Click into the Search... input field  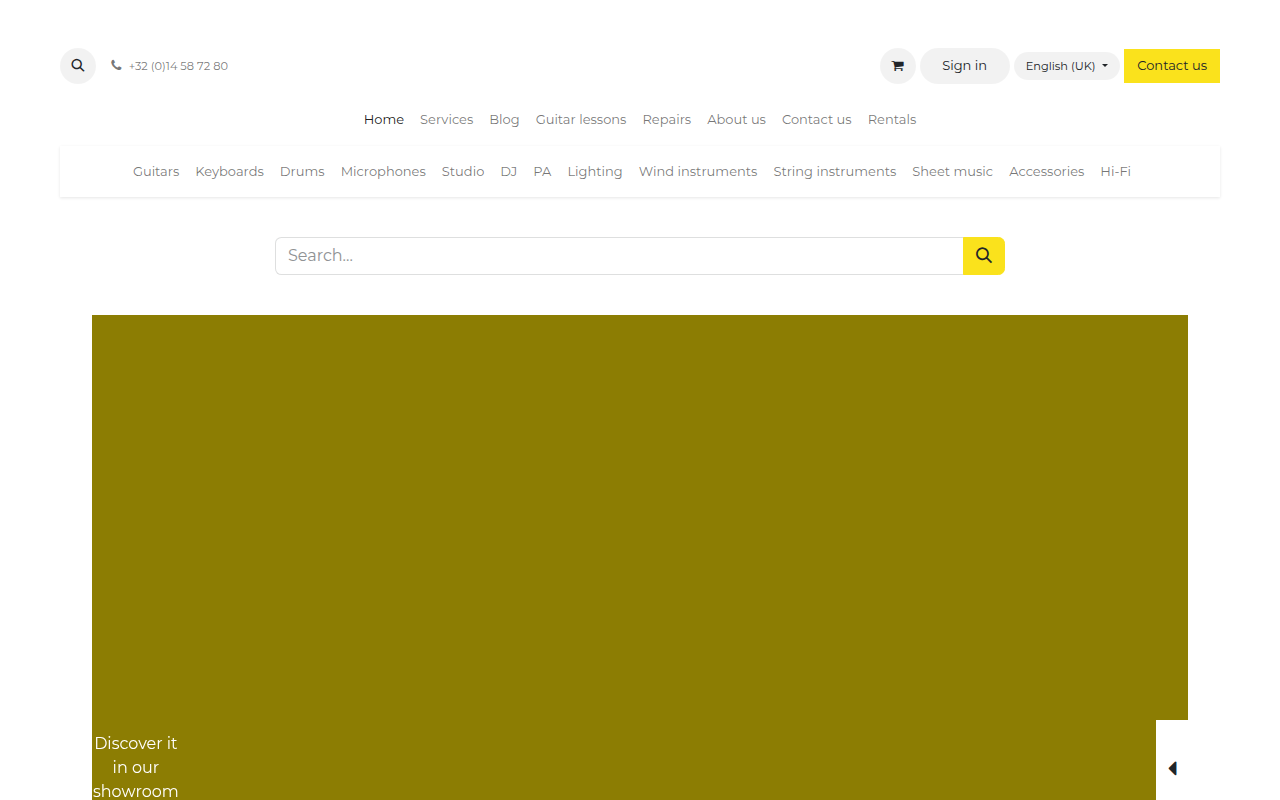[x=619, y=256]
